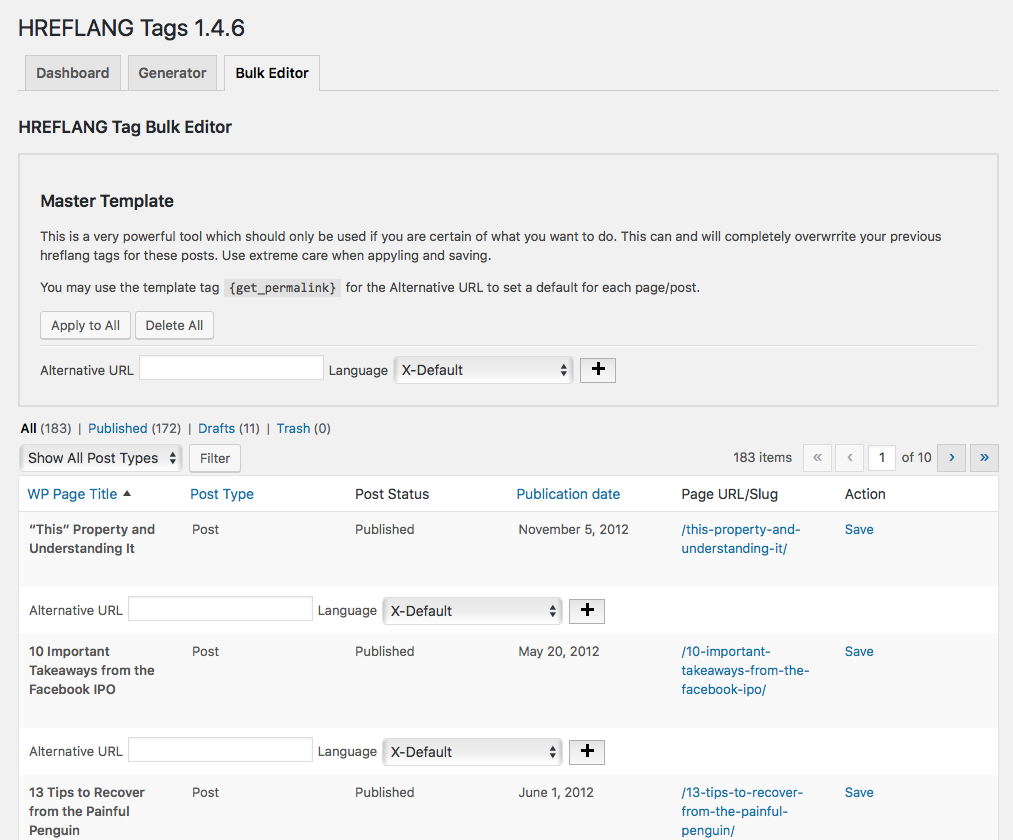Jump to last page of results
The image size is (1013, 840).
984,457
